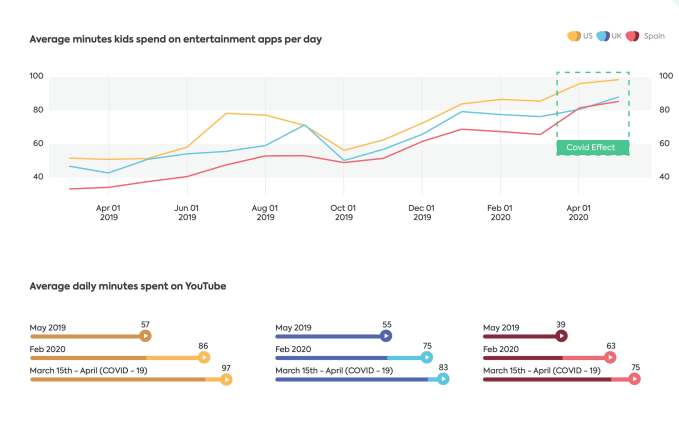Toggle the US series in the legend
The image size is (679, 431).
(580, 36)
